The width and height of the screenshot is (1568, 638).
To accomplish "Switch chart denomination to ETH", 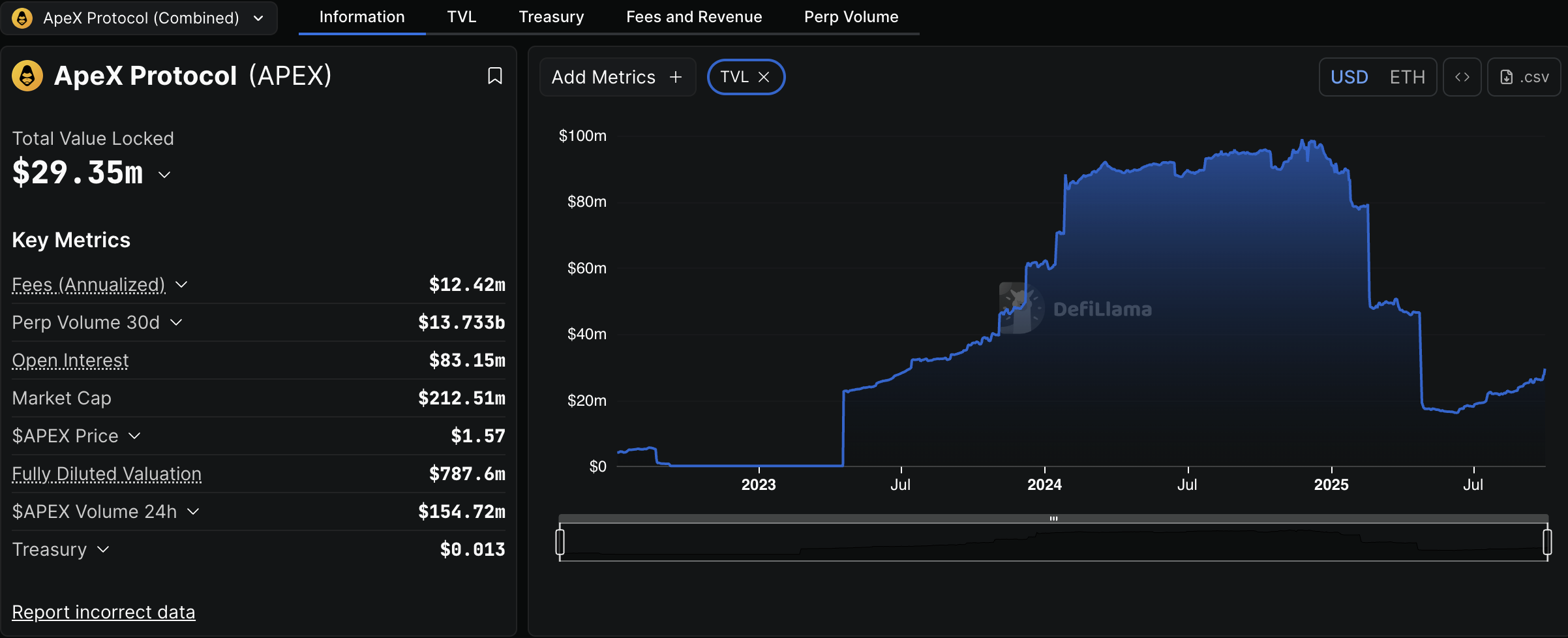I will tap(1408, 77).
